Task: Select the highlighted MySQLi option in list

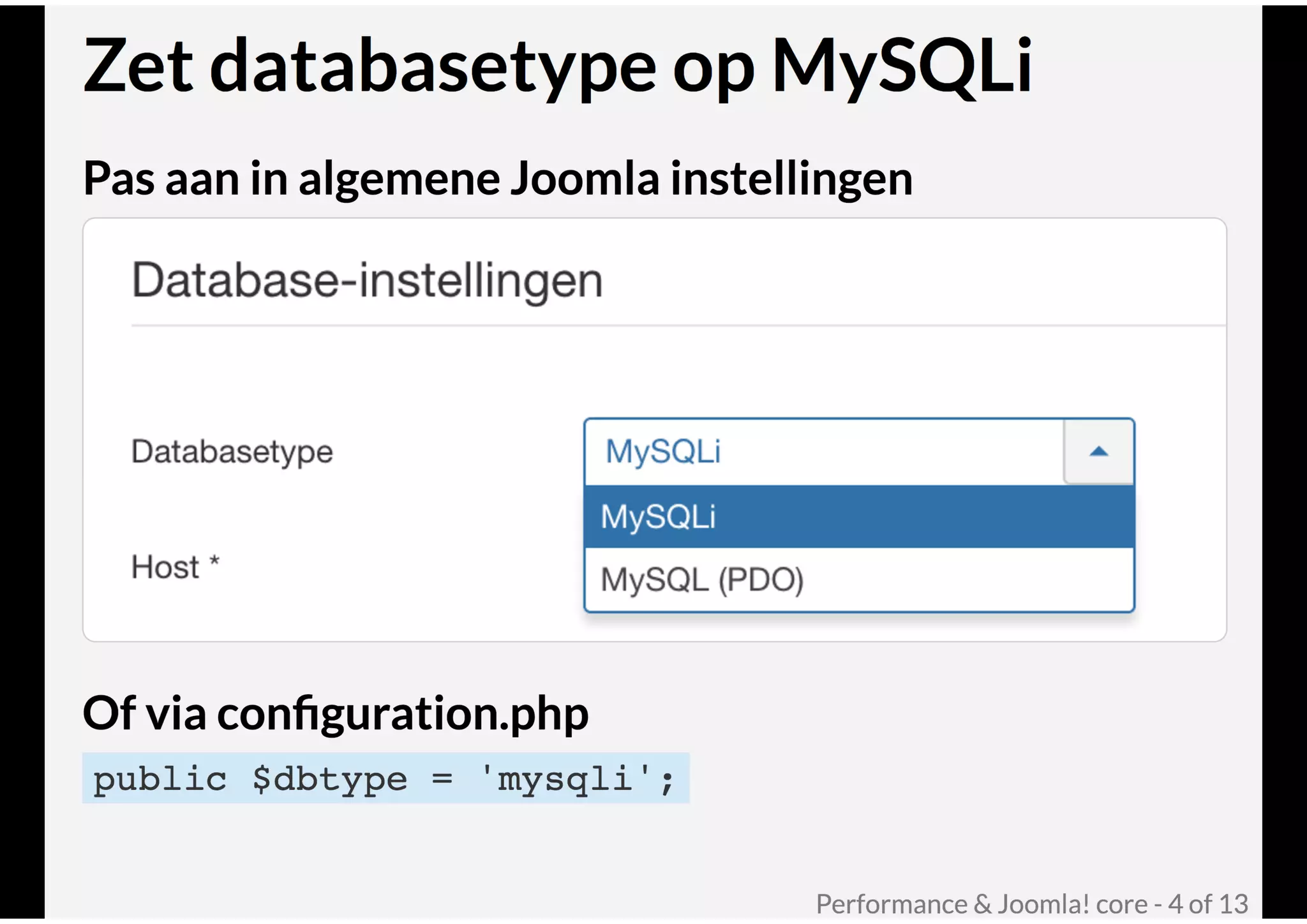Action: [x=858, y=516]
